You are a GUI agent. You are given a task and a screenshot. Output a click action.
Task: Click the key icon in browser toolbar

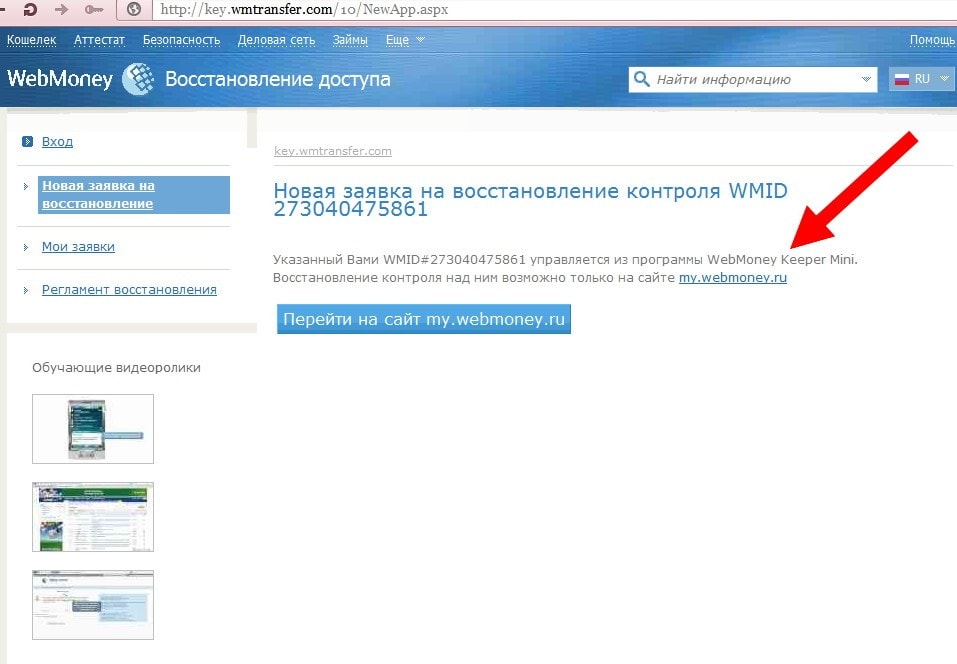click(x=93, y=10)
